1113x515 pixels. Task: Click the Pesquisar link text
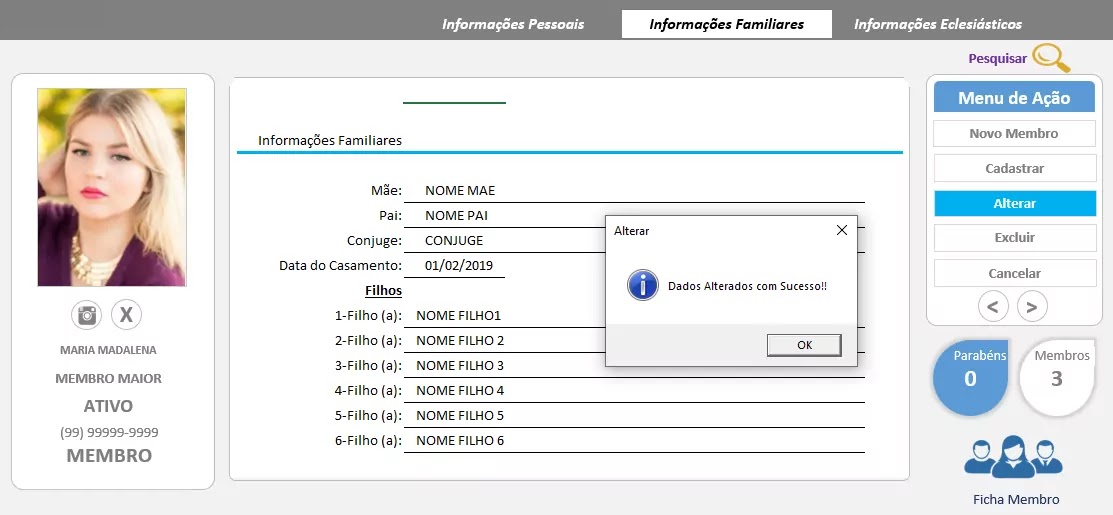coord(997,59)
